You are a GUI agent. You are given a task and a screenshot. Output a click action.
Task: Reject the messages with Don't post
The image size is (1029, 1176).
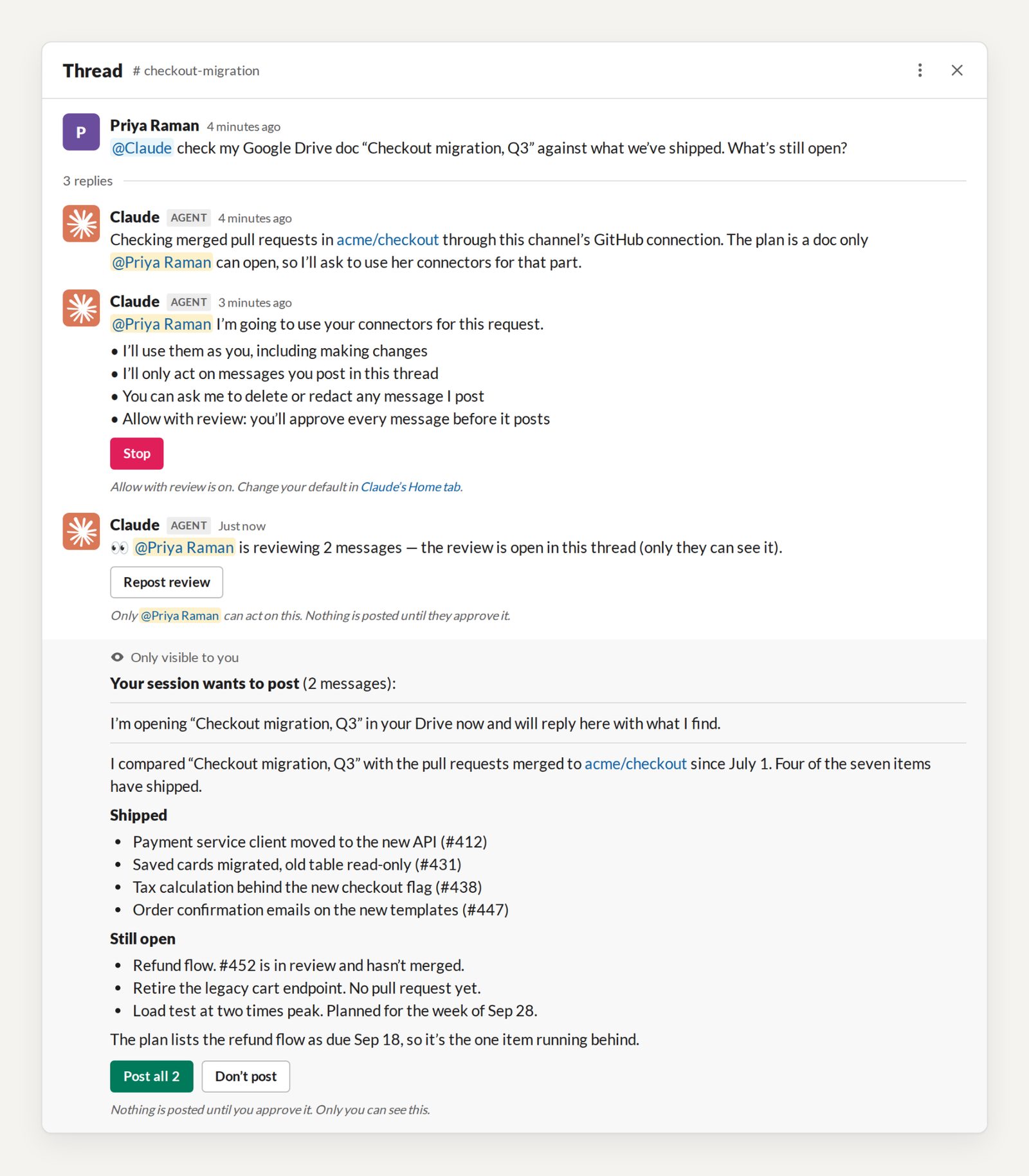(x=246, y=1076)
